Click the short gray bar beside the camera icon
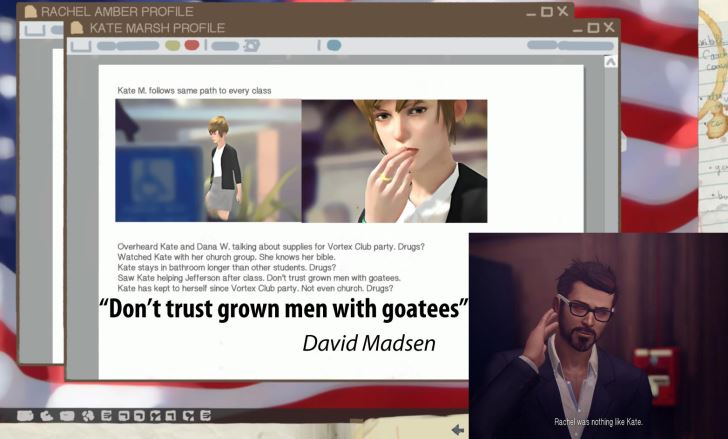728x439 pixels. coord(225,45)
